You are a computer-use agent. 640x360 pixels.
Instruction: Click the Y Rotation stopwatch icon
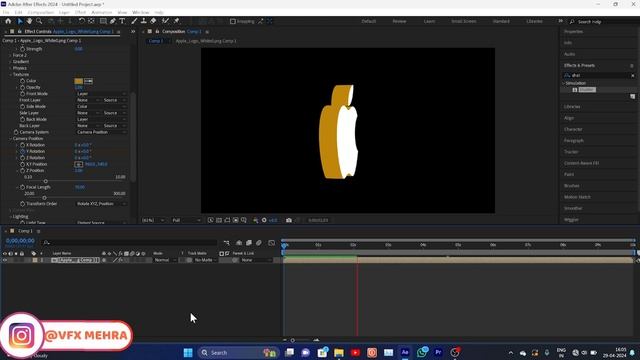point(22,151)
